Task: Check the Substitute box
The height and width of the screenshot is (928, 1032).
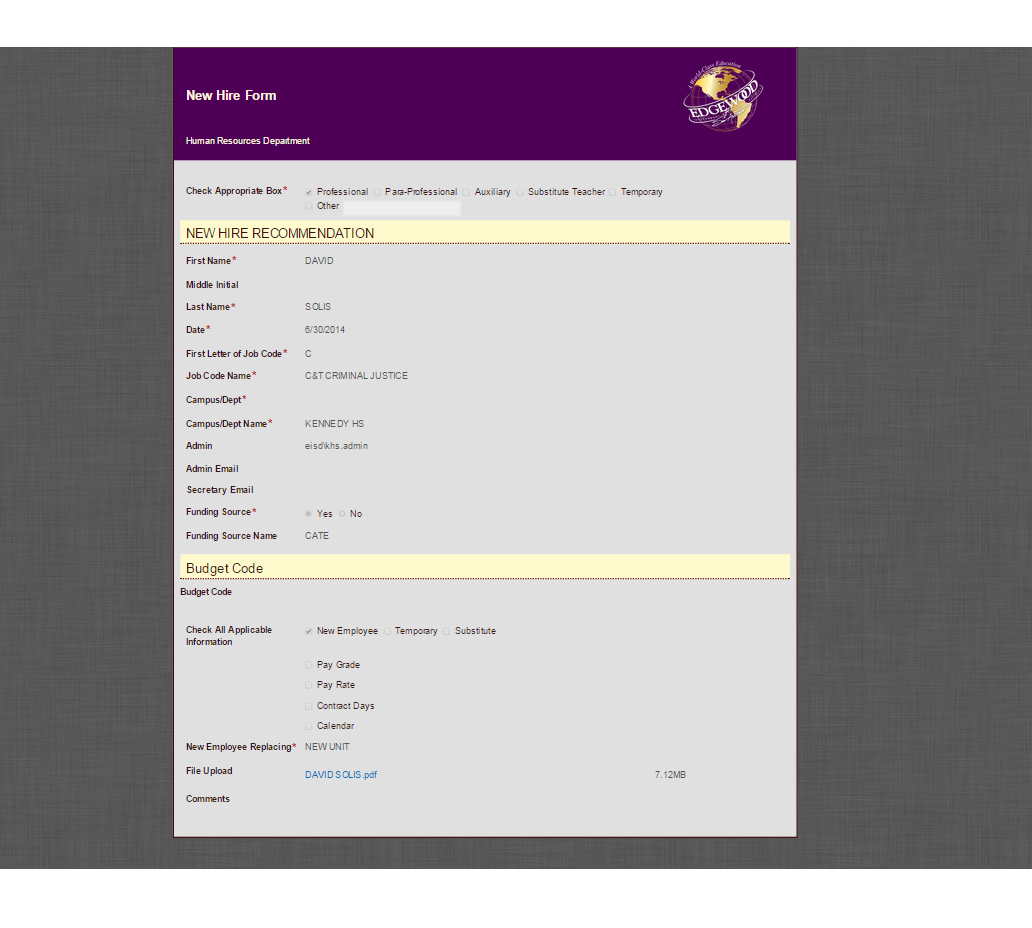Action: tap(446, 631)
